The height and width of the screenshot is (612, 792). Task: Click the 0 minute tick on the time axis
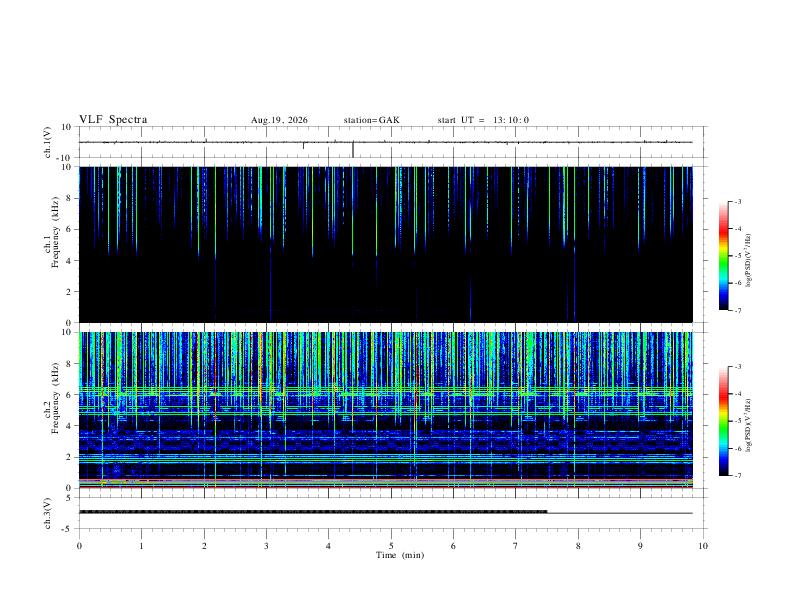tap(79, 546)
